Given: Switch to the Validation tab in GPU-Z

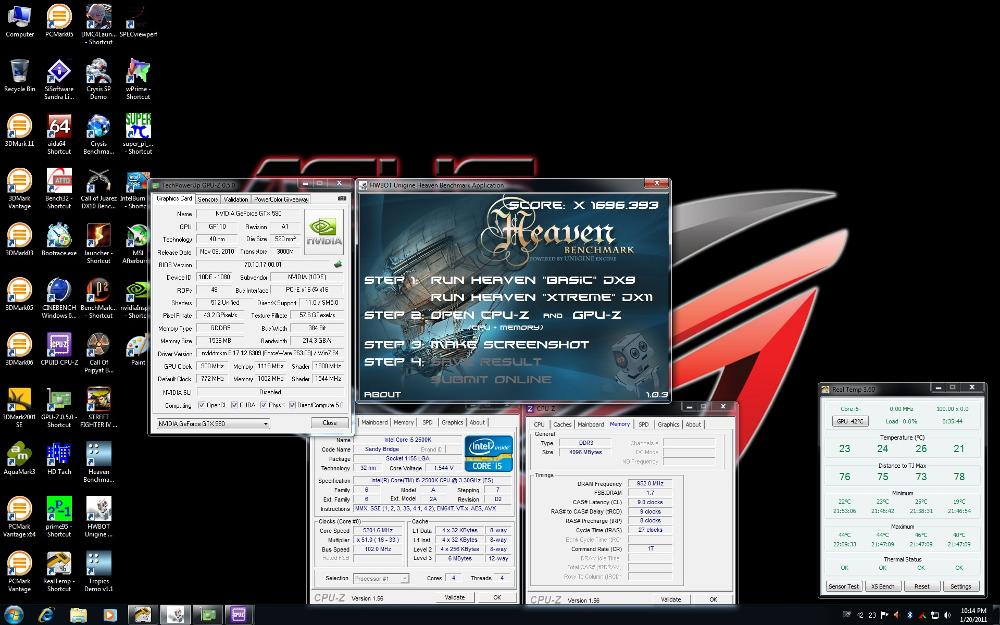Looking at the screenshot, I should [236, 199].
